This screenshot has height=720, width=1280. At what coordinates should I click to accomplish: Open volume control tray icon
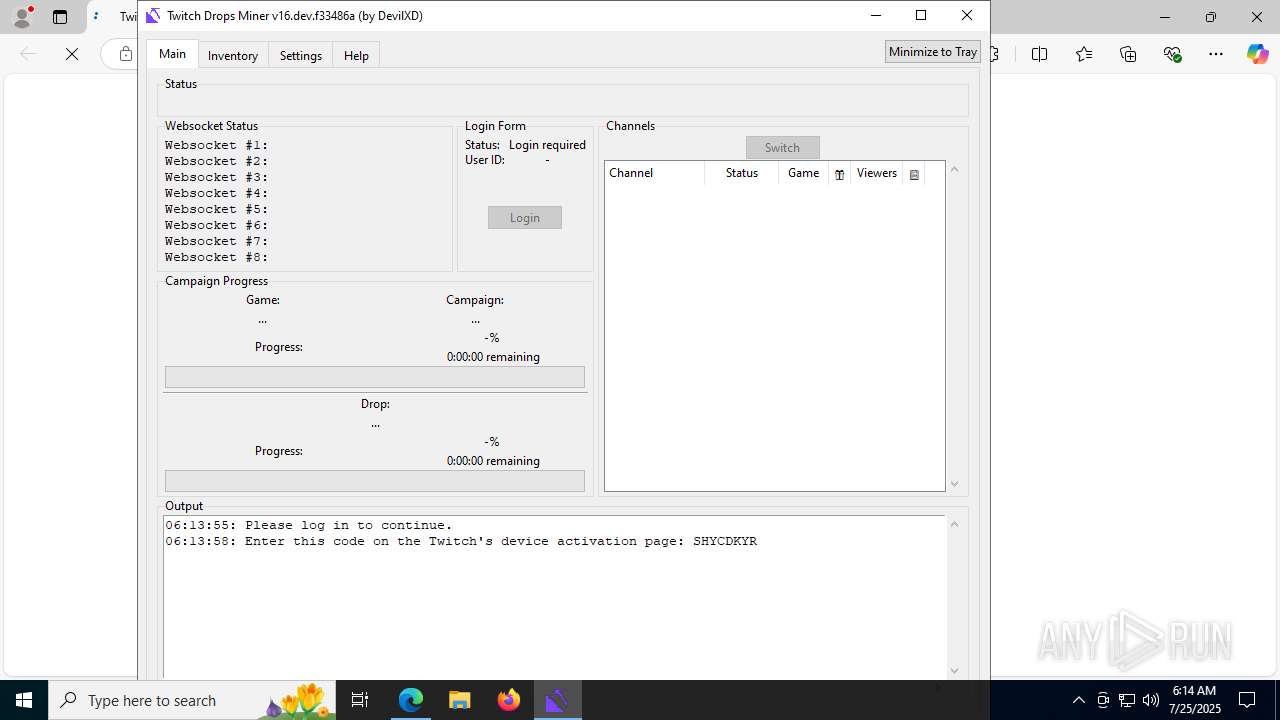[1151, 700]
